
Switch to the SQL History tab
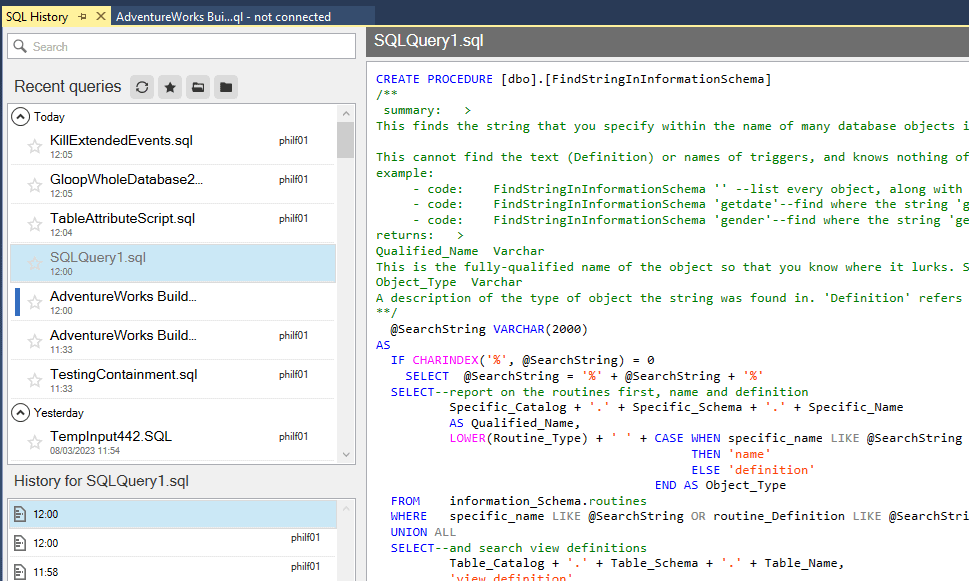click(x=40, y=17)
